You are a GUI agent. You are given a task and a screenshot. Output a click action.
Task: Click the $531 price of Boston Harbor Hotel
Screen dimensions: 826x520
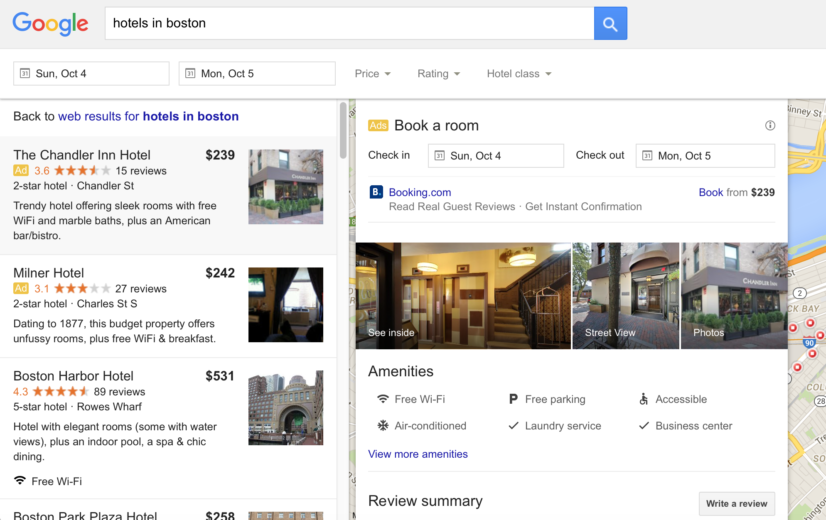coord(220,376)
